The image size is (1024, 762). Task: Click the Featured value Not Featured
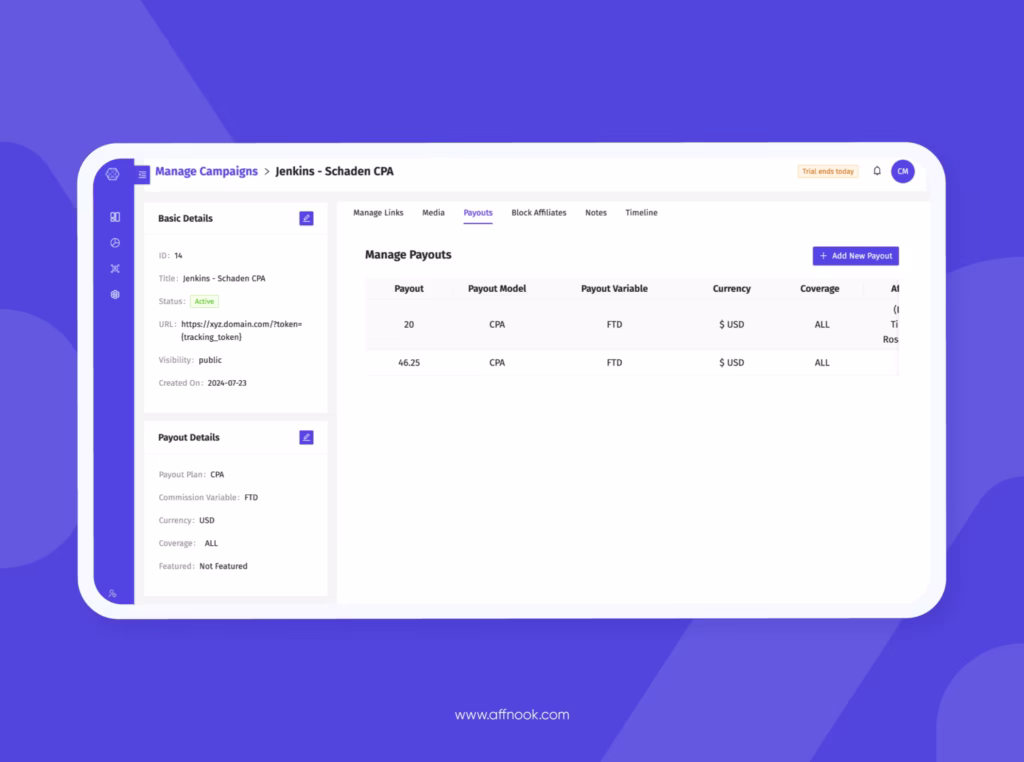pos(223,566)
